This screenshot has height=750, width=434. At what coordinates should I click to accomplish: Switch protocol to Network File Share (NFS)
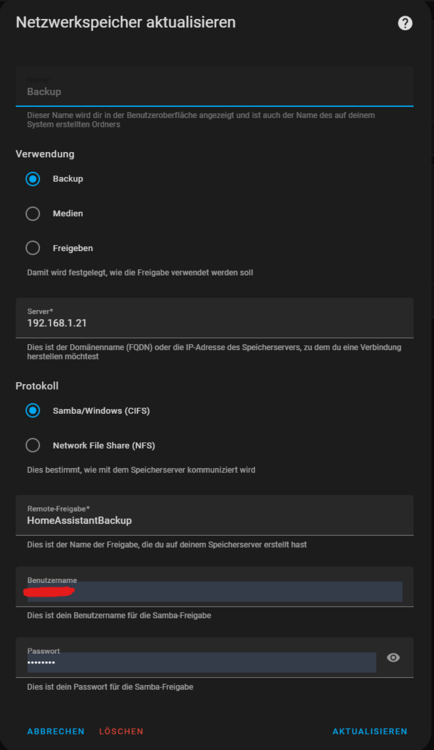point(33,445)
